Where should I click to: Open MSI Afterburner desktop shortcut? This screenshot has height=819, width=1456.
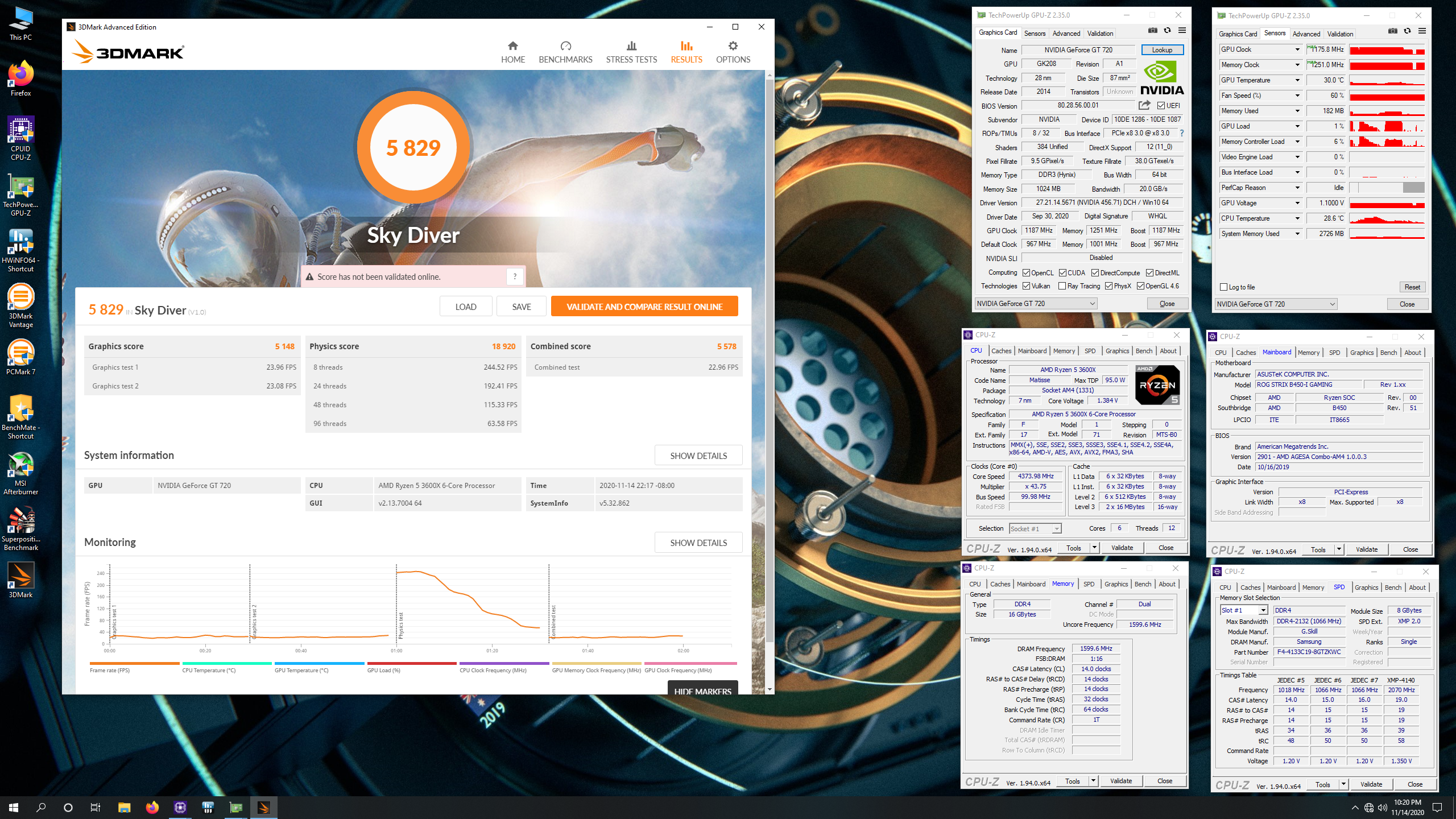click(x=20, y=473)
